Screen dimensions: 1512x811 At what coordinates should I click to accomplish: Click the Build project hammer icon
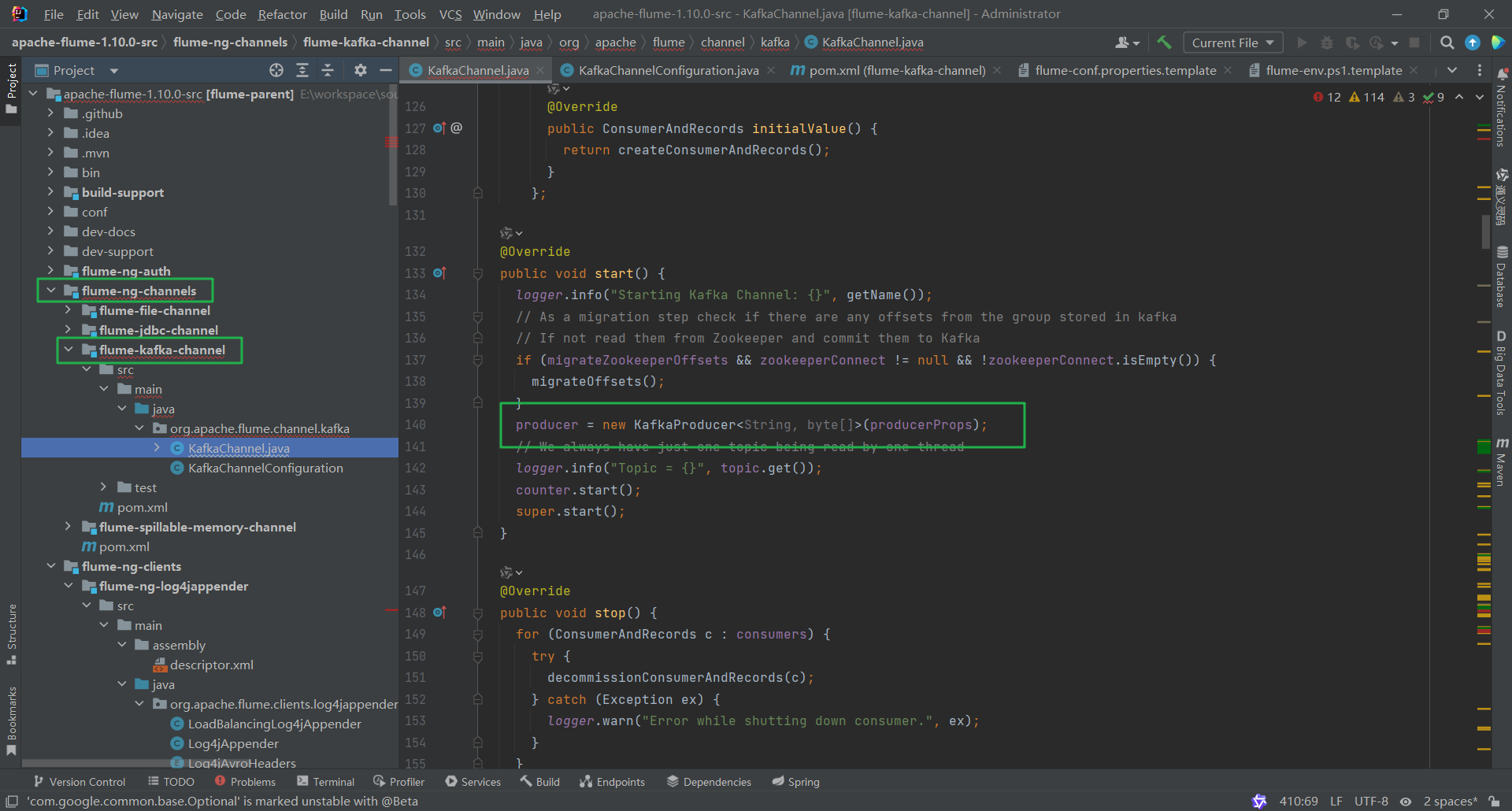tap(1164, 43)
